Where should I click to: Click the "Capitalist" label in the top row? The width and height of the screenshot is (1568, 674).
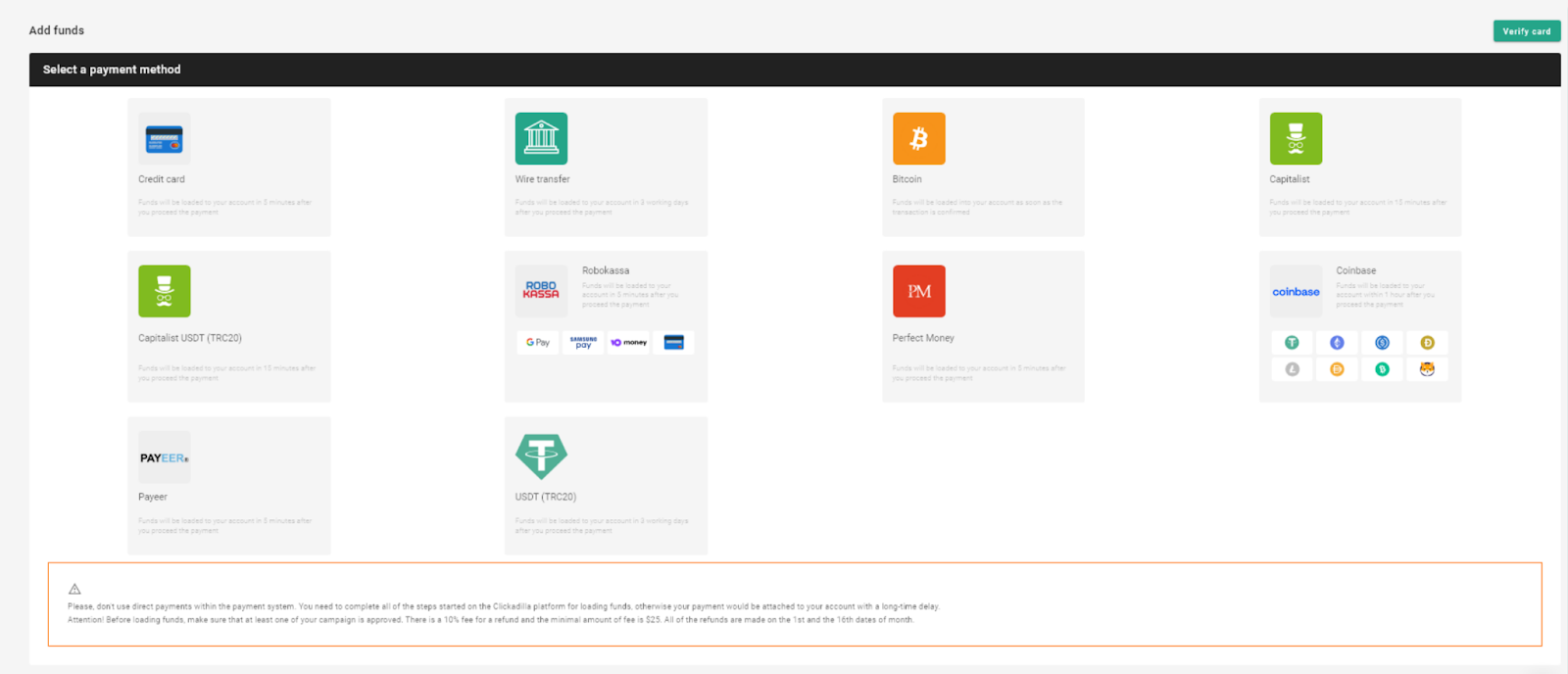[1290, 179]
